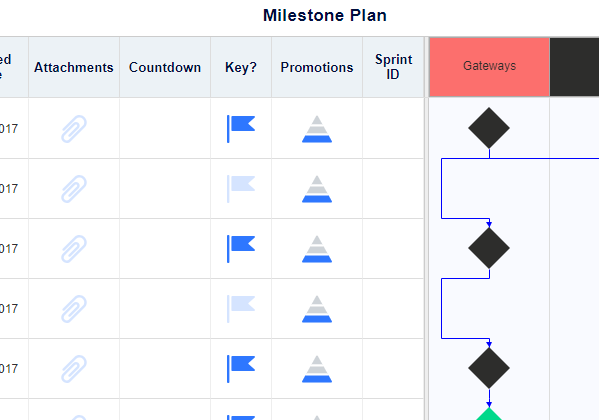
Task: Select the Promotions column header
Action: (317, 67)
